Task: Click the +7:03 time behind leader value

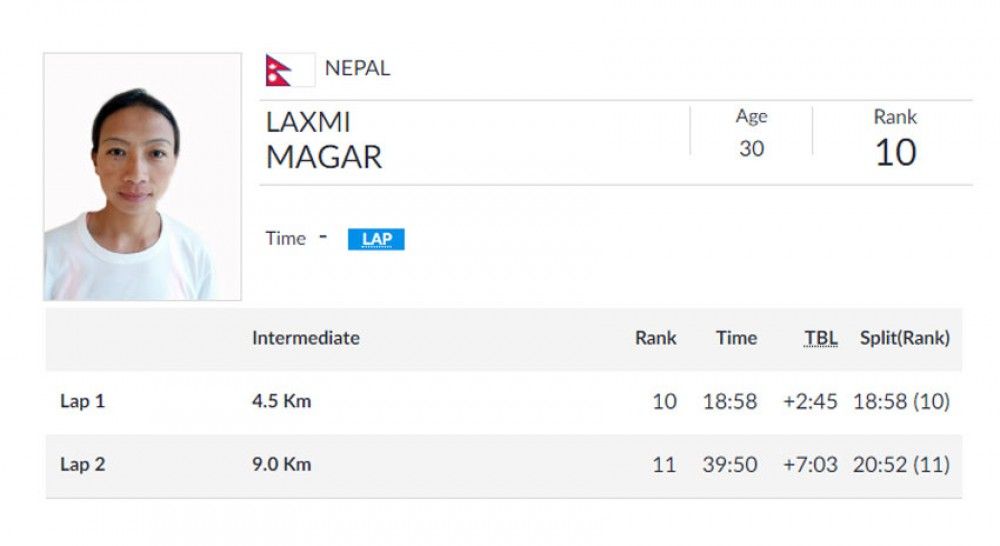Action: [810, 465]
